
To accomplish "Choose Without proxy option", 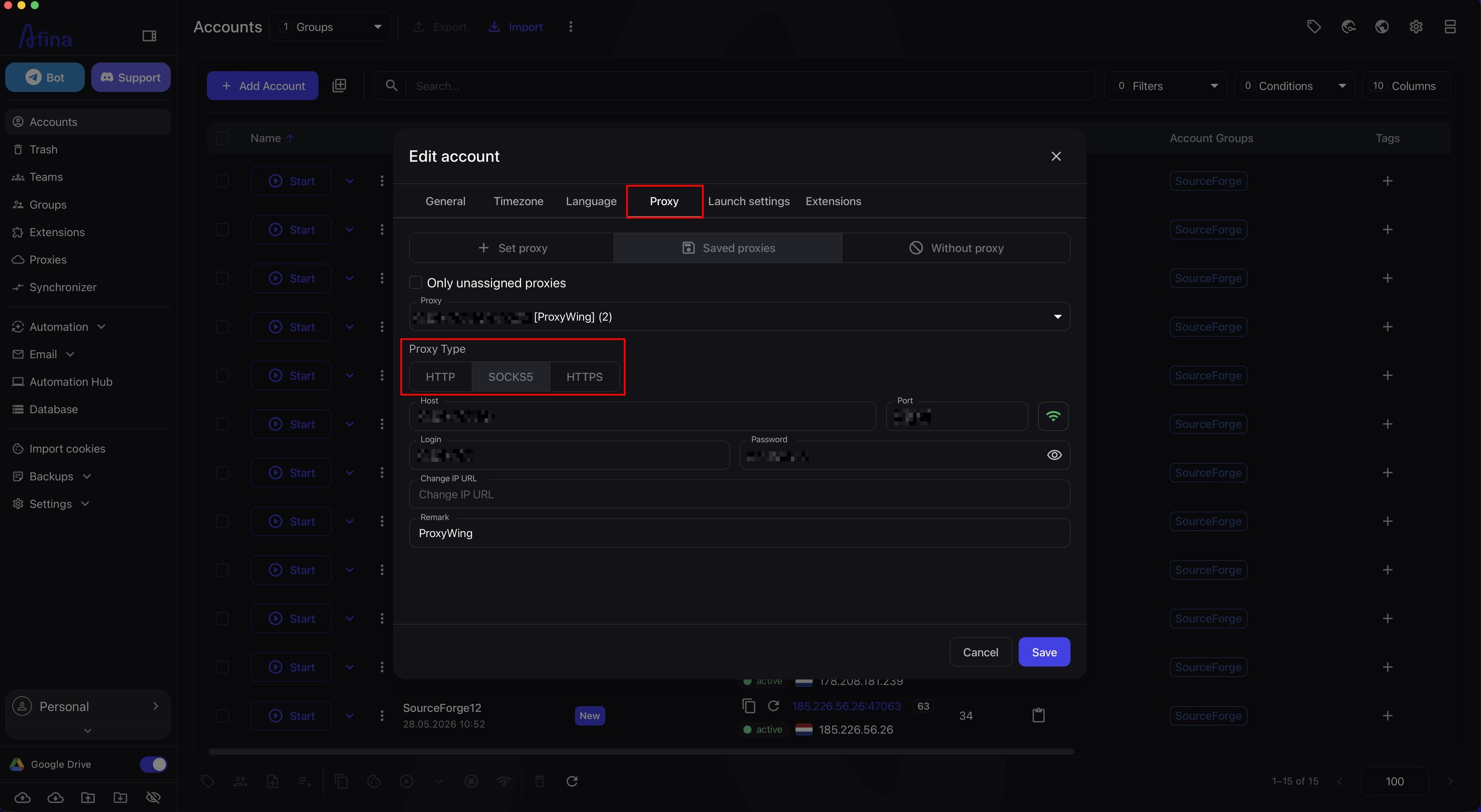I will [956, 248].
